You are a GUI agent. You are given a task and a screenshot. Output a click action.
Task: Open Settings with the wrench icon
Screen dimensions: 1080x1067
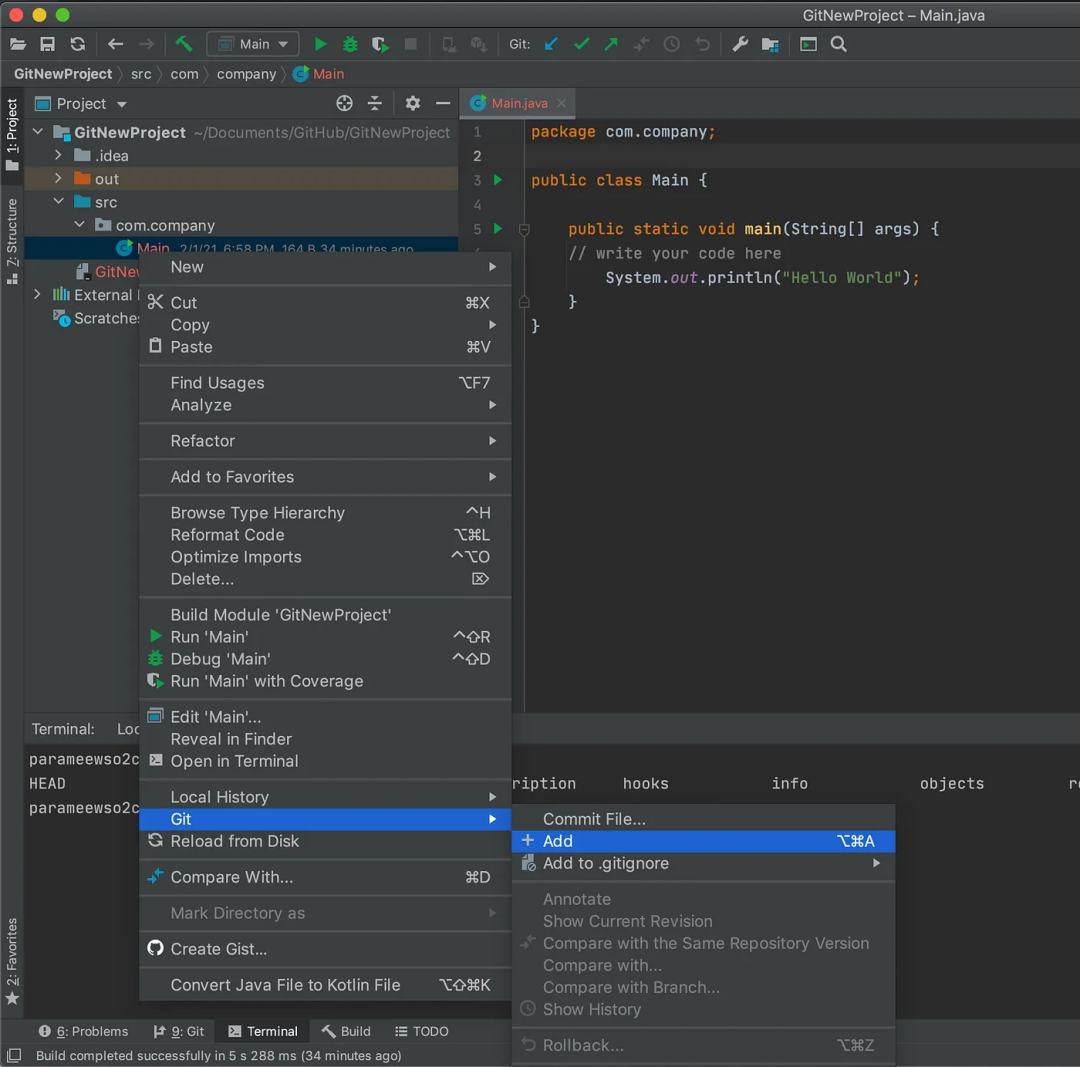(740, 45)
